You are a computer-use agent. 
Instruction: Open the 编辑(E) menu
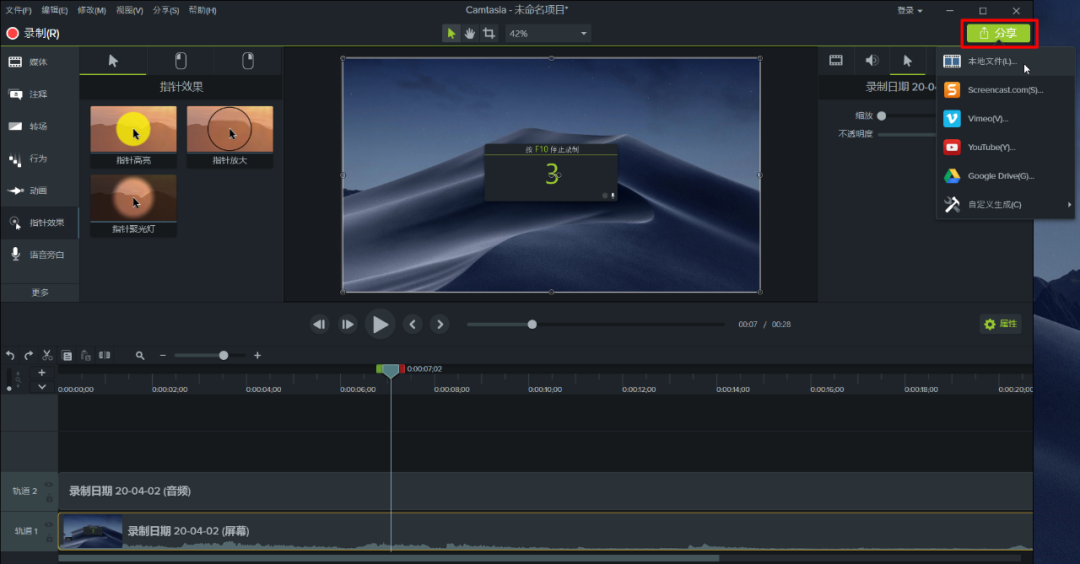tap(54, 10)
